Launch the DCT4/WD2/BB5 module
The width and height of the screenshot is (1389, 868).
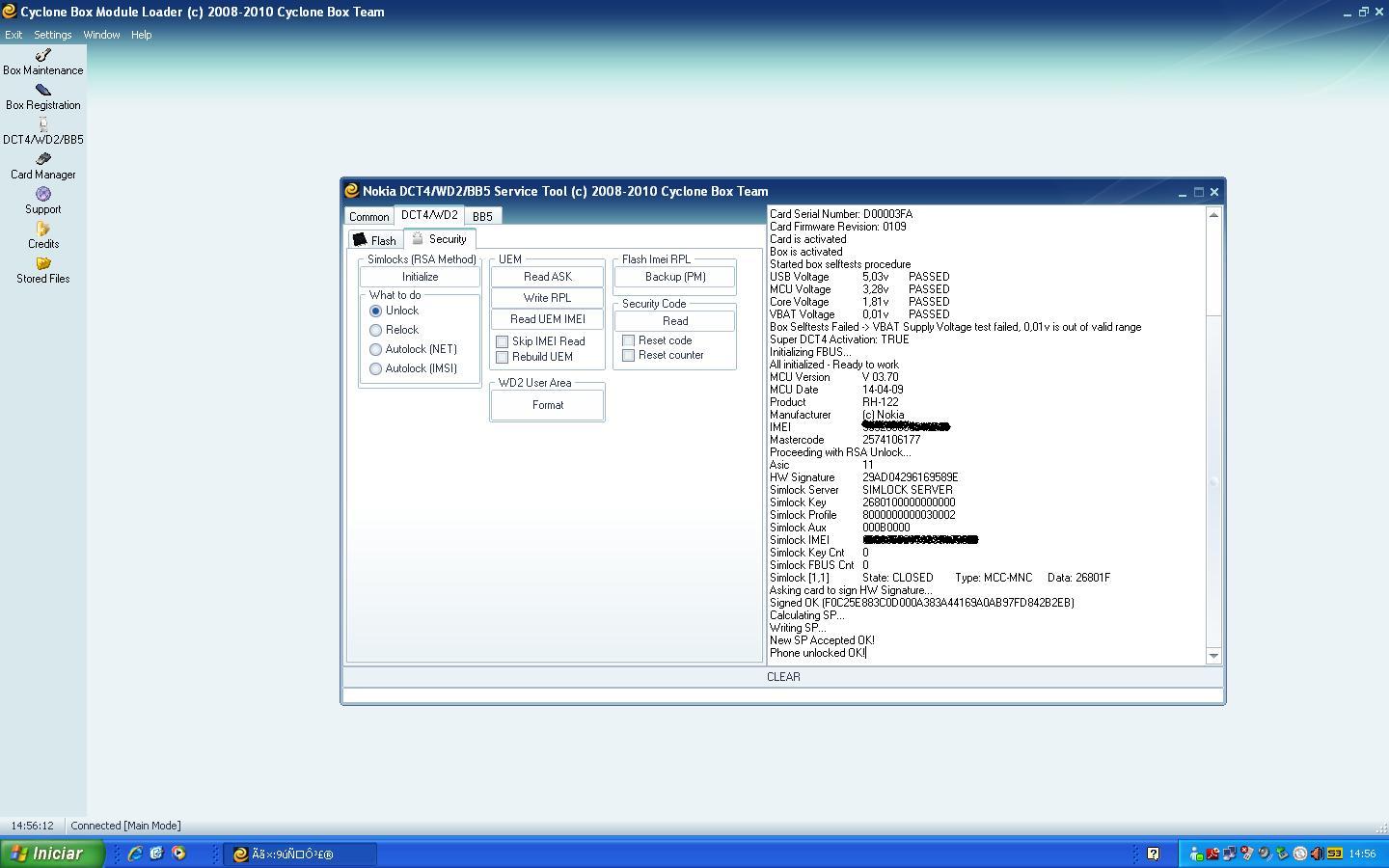tap(42, 132)
